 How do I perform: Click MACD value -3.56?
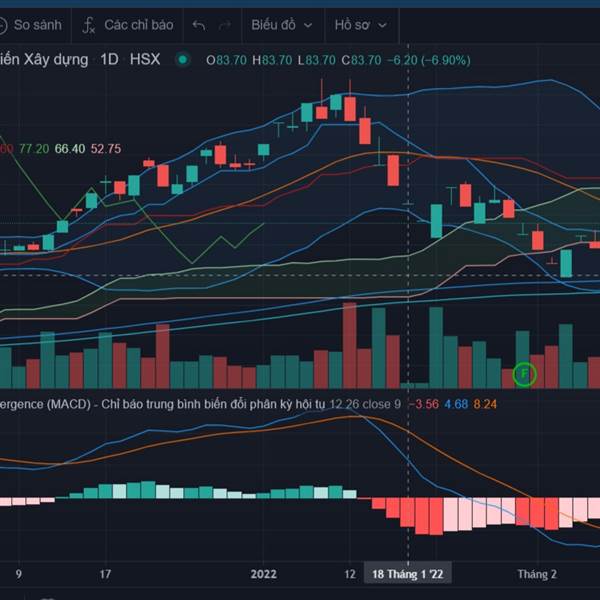pos(424,404)
